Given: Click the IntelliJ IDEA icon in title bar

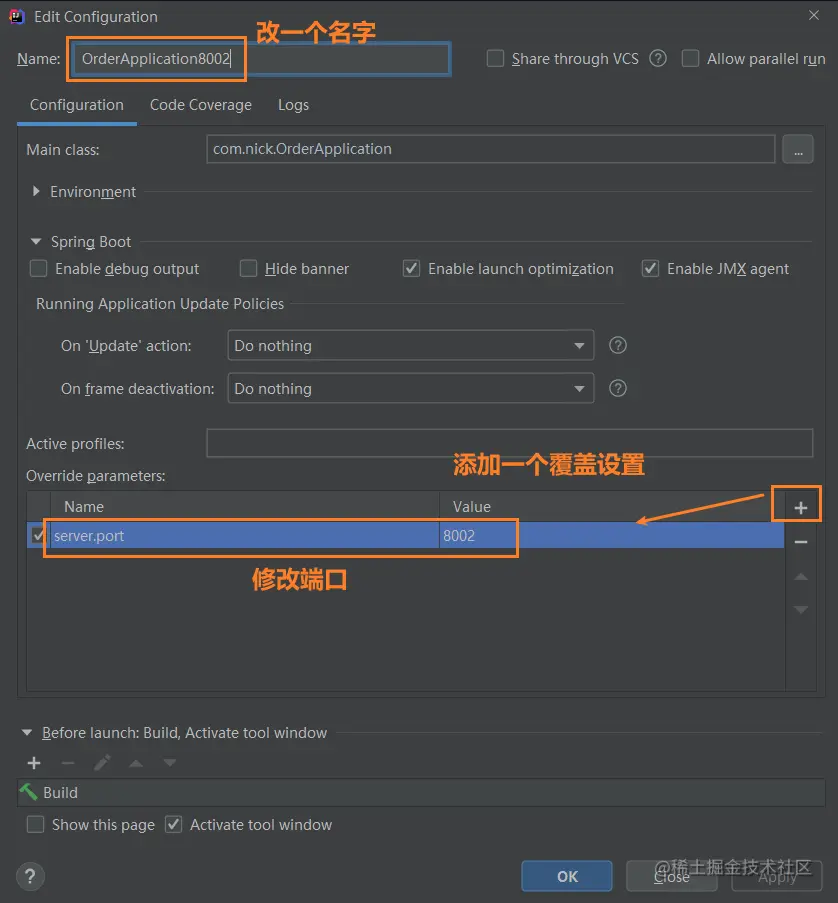Looking at the screenshot, I should 16,17.
